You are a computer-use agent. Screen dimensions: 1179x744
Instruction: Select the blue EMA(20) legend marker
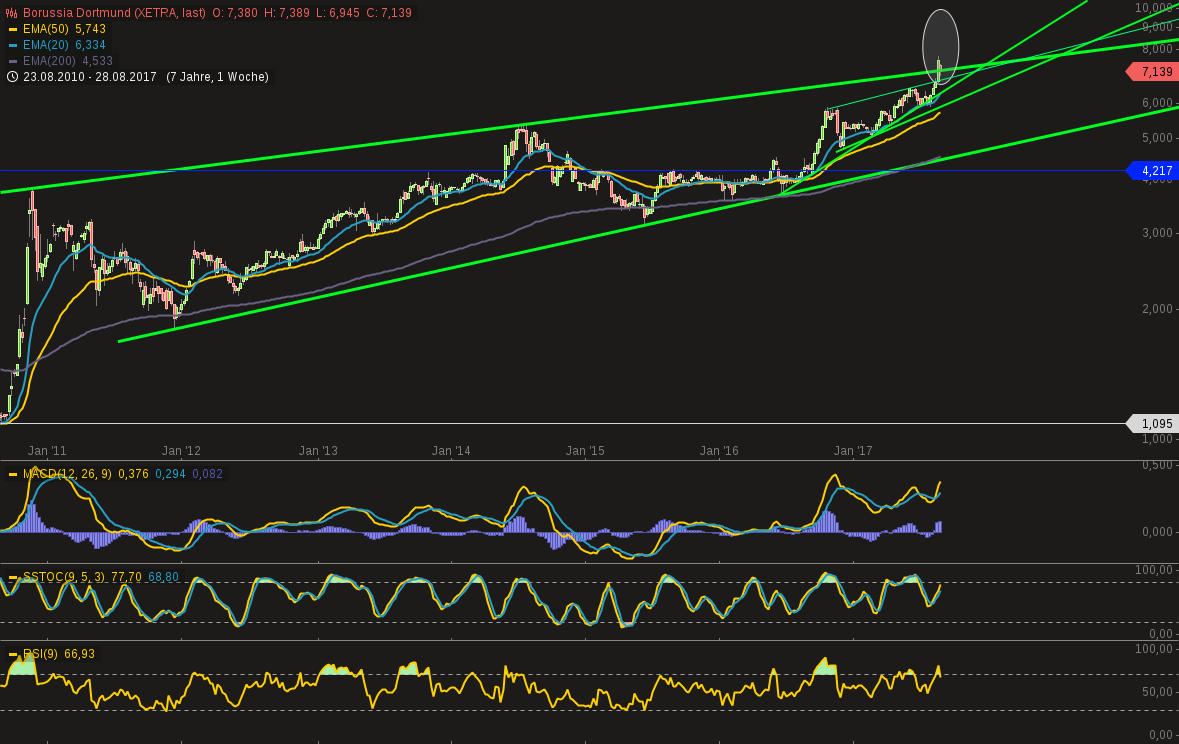coord(13,45)
